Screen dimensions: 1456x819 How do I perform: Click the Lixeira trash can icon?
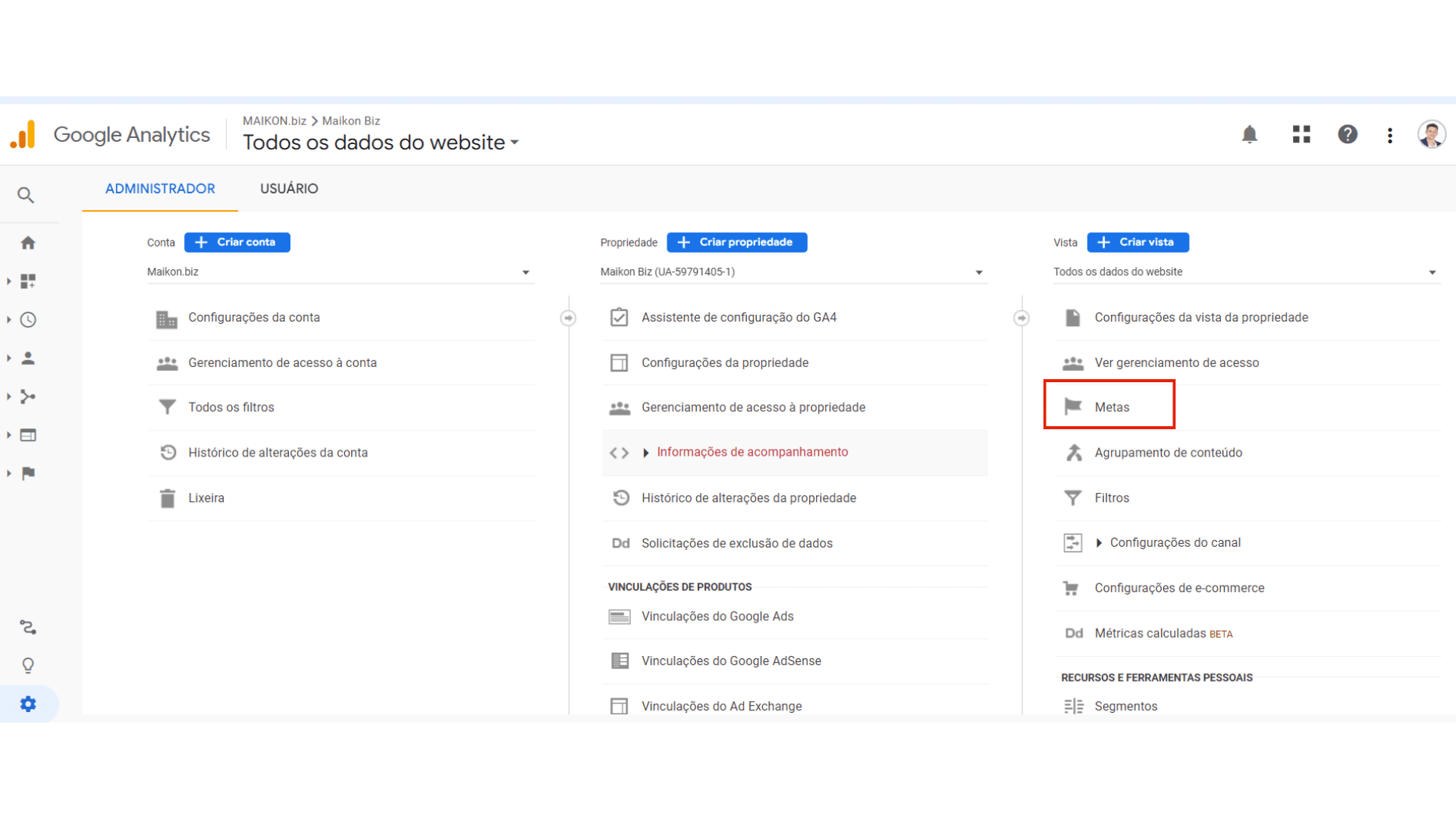[x=168, y=498]
